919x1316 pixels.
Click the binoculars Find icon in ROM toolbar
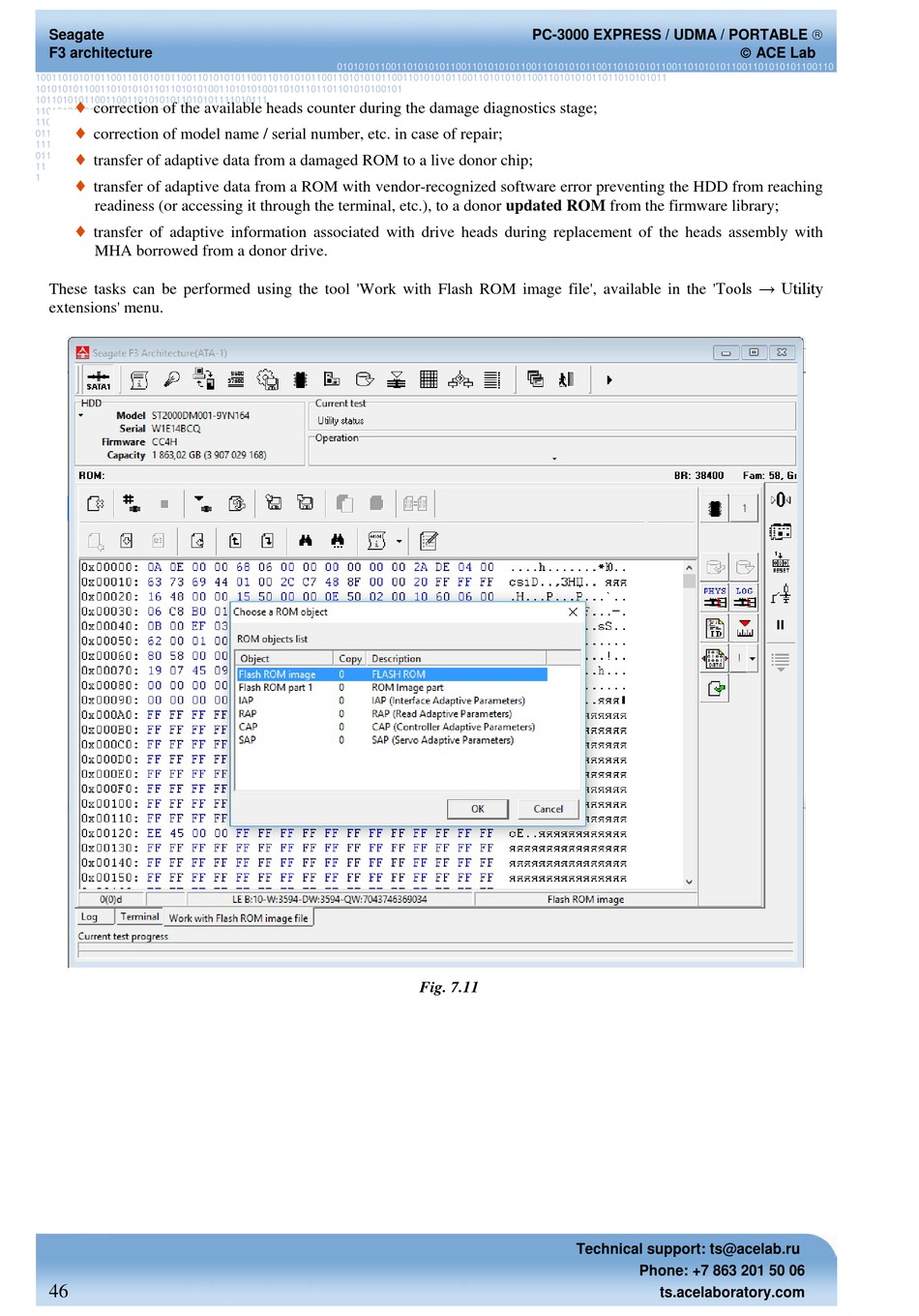pyautogui.click(x=306, y=541)
